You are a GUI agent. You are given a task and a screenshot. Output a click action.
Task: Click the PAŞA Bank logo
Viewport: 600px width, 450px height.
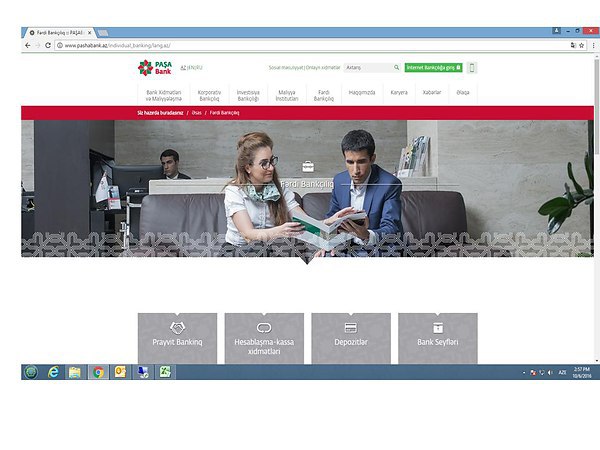(154, 68)
